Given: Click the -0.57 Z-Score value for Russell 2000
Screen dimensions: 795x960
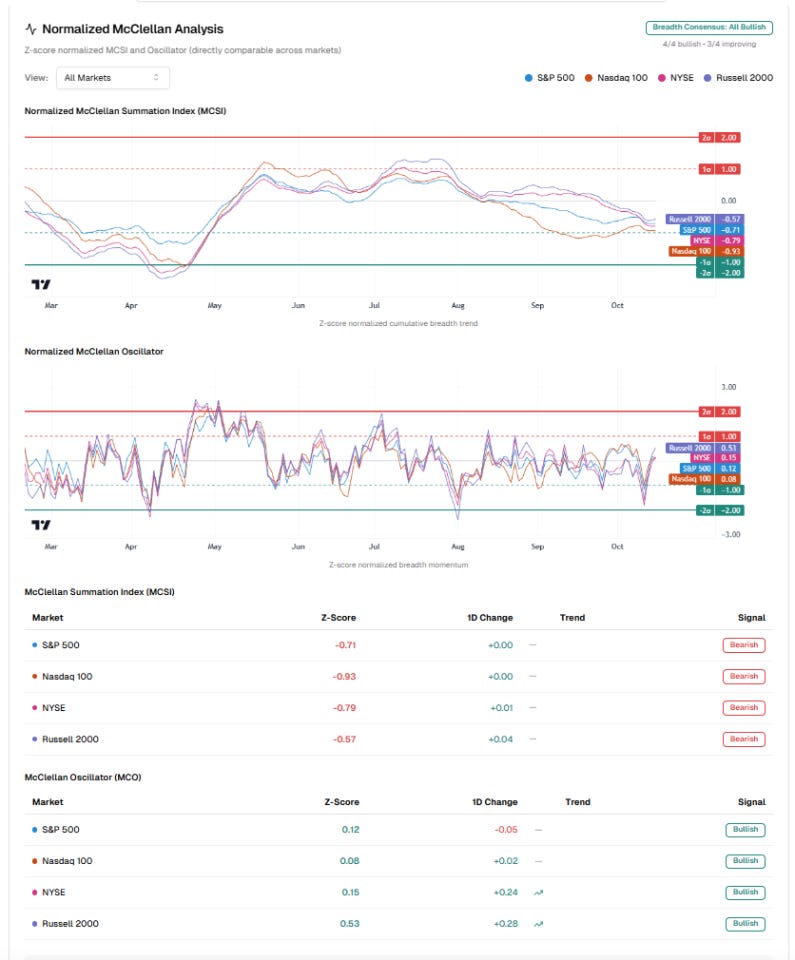Looking at the screenshot, I should coord(344,739).
